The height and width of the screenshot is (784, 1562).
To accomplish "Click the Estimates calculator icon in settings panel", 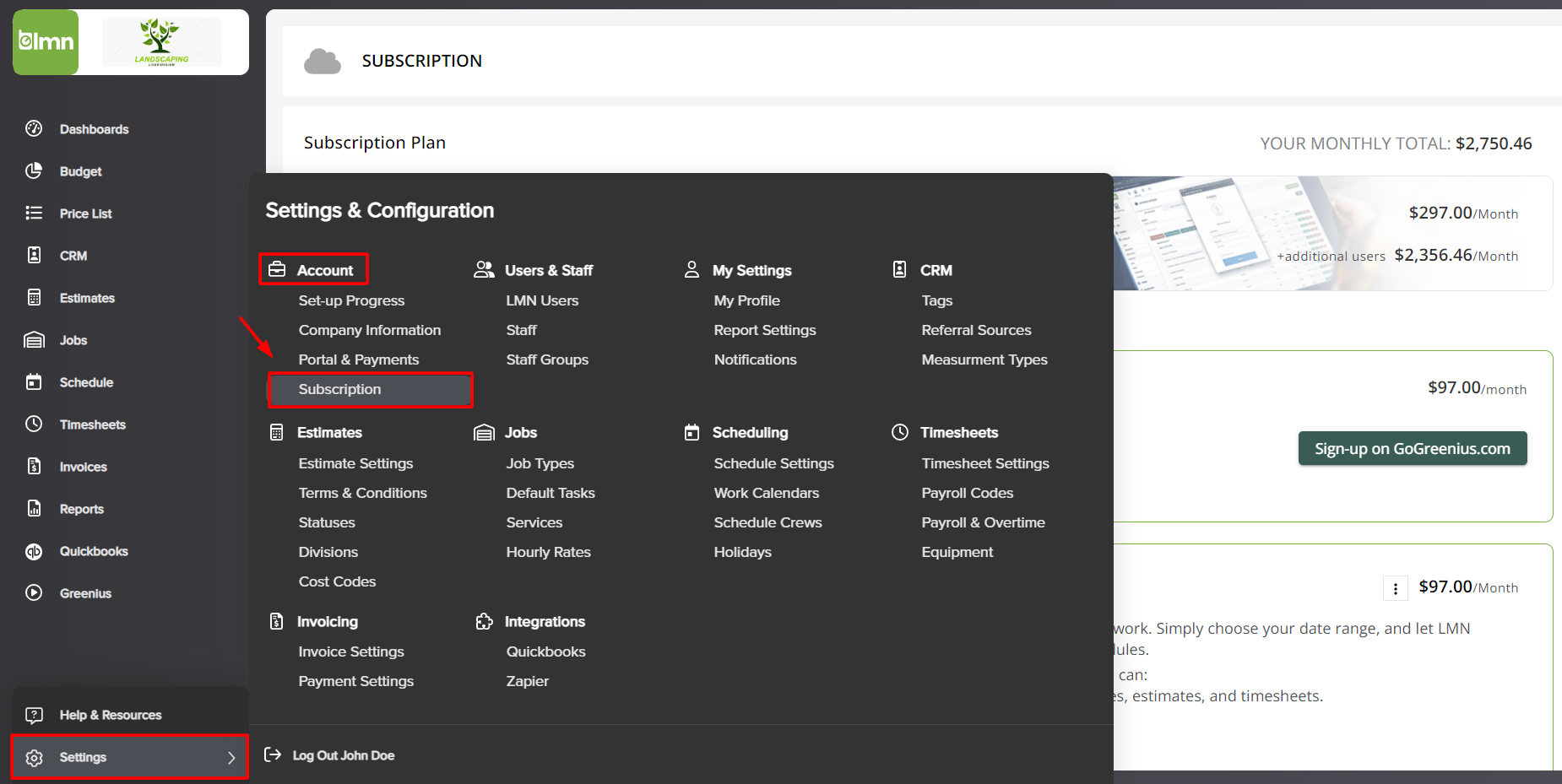I will [x=276, y=432].
